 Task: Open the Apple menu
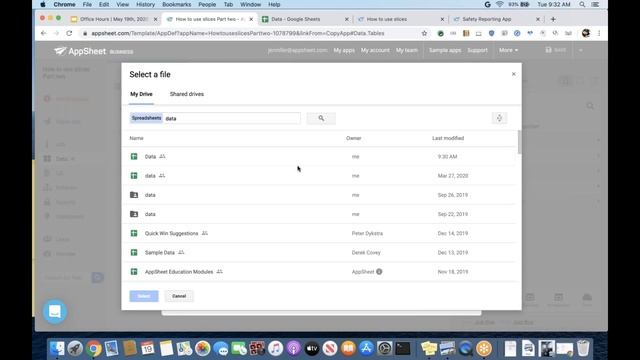tap(43, 4)
